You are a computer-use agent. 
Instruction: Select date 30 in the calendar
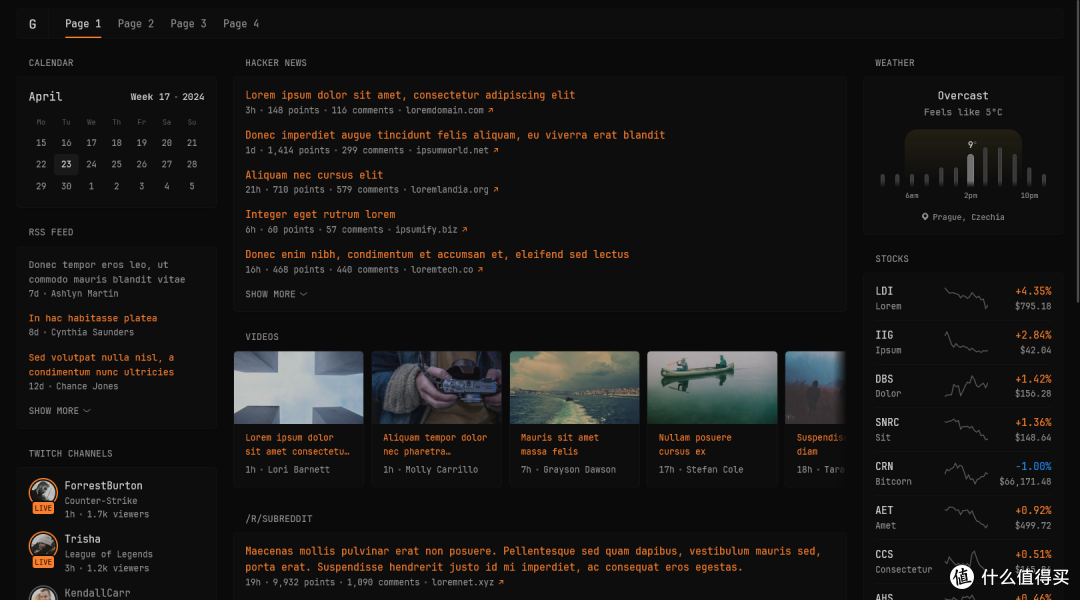click(x=66, y=186)
